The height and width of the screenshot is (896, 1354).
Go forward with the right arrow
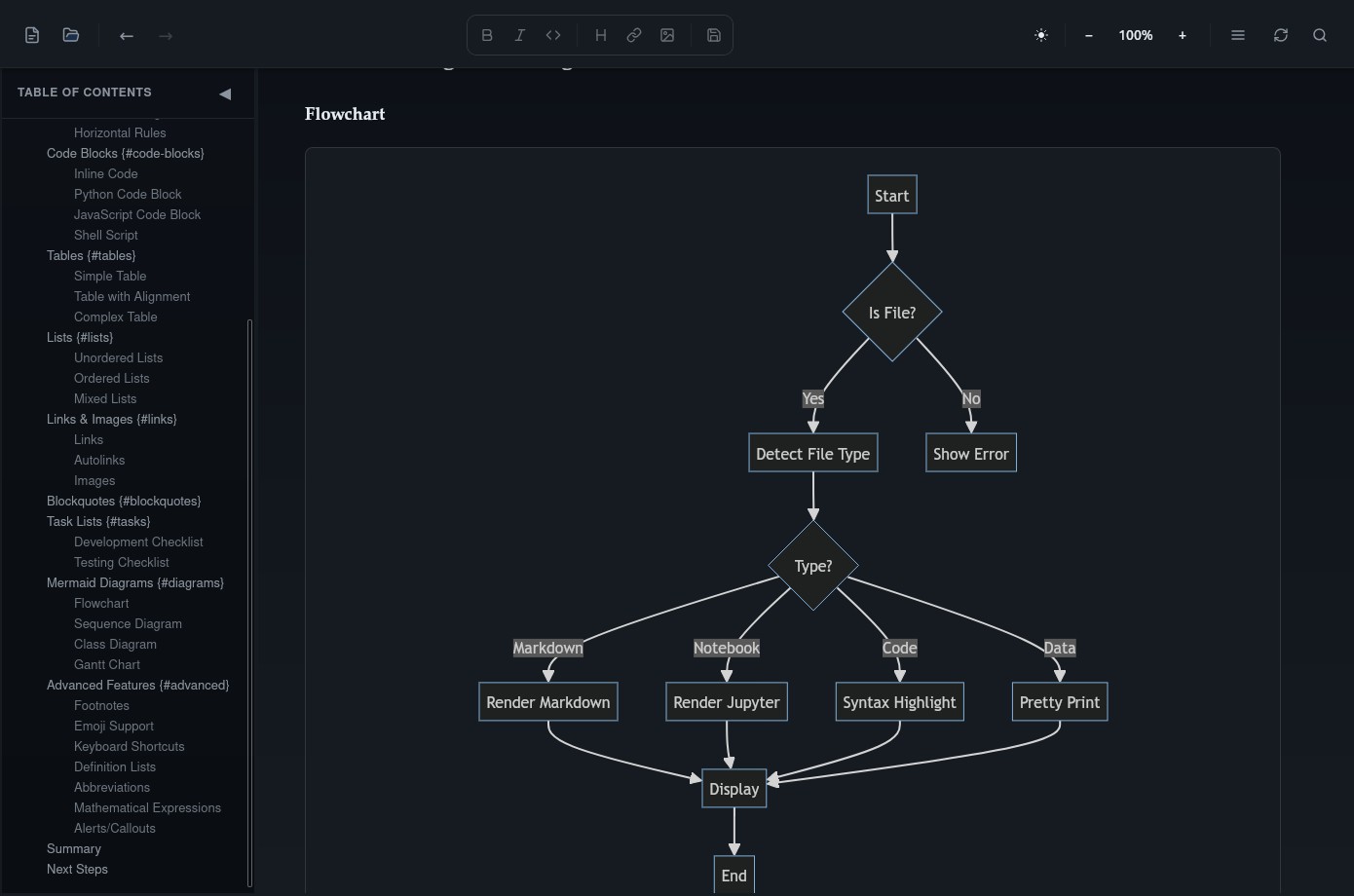pyautogui.click(x=166, y=35)
